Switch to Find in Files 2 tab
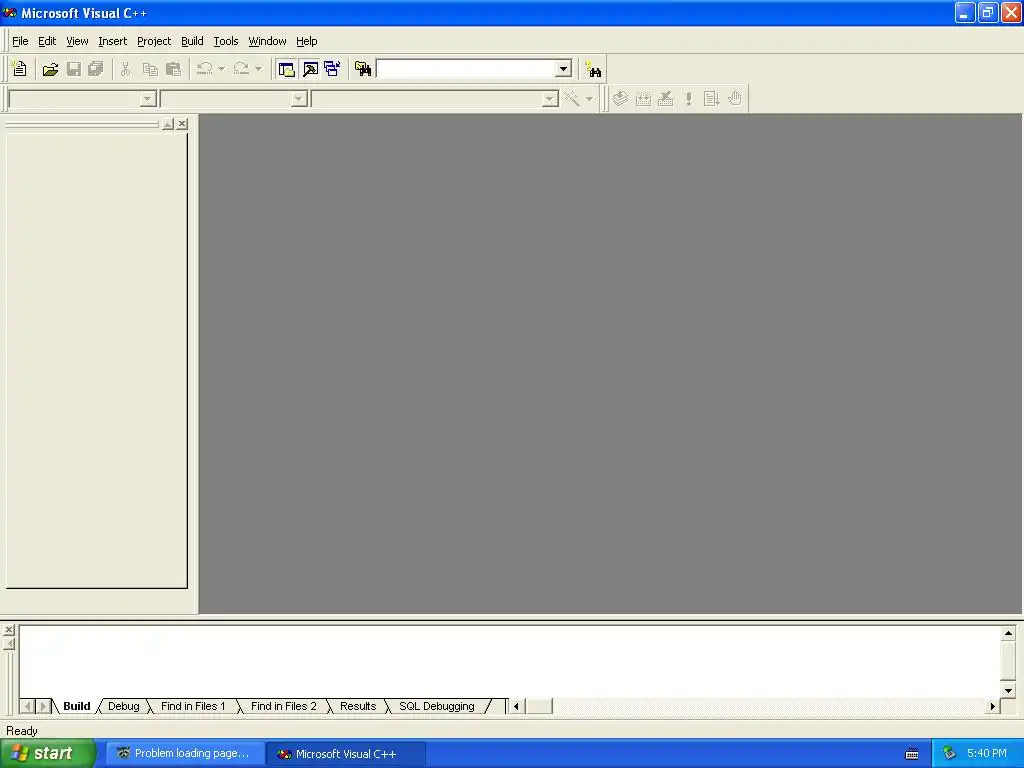This screenshot has height=768, width=1024. point(283,706)
